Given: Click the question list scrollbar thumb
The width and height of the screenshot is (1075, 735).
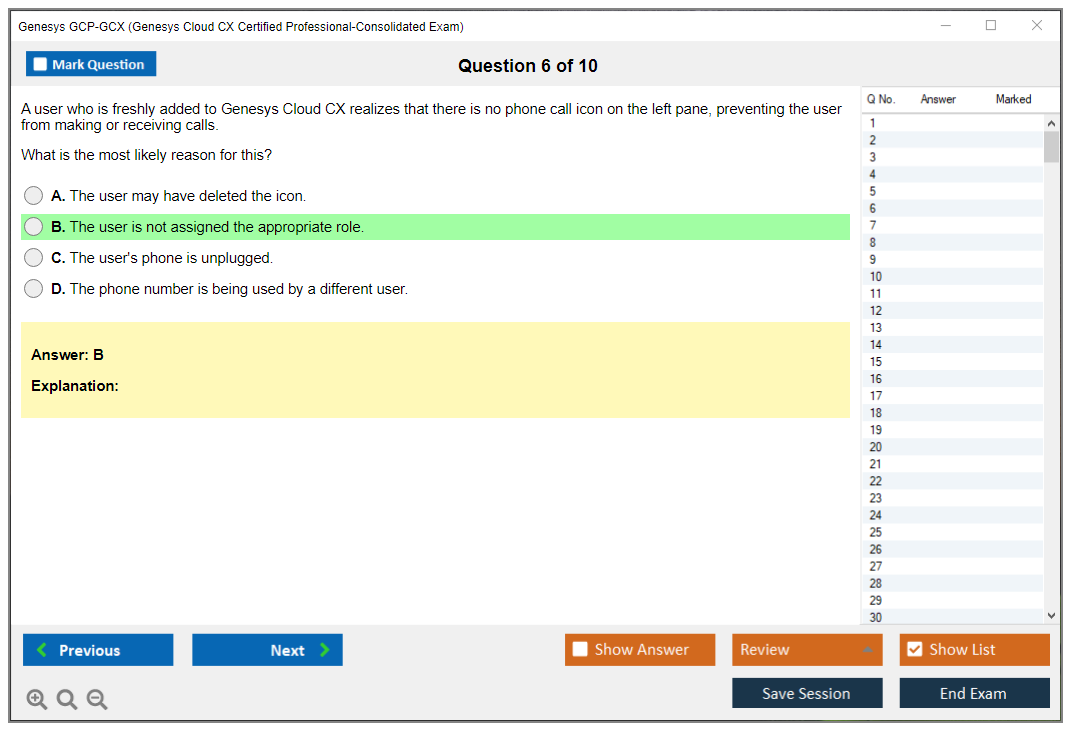Looking at the screenshot, I should click(1051, 147).
